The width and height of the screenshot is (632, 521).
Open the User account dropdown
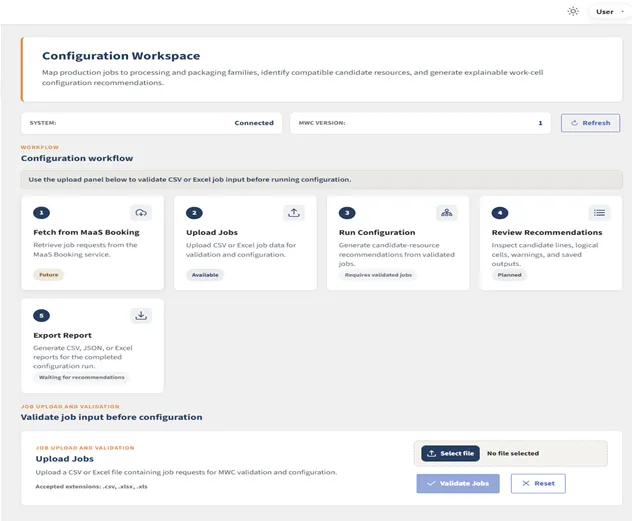point(609,12)
